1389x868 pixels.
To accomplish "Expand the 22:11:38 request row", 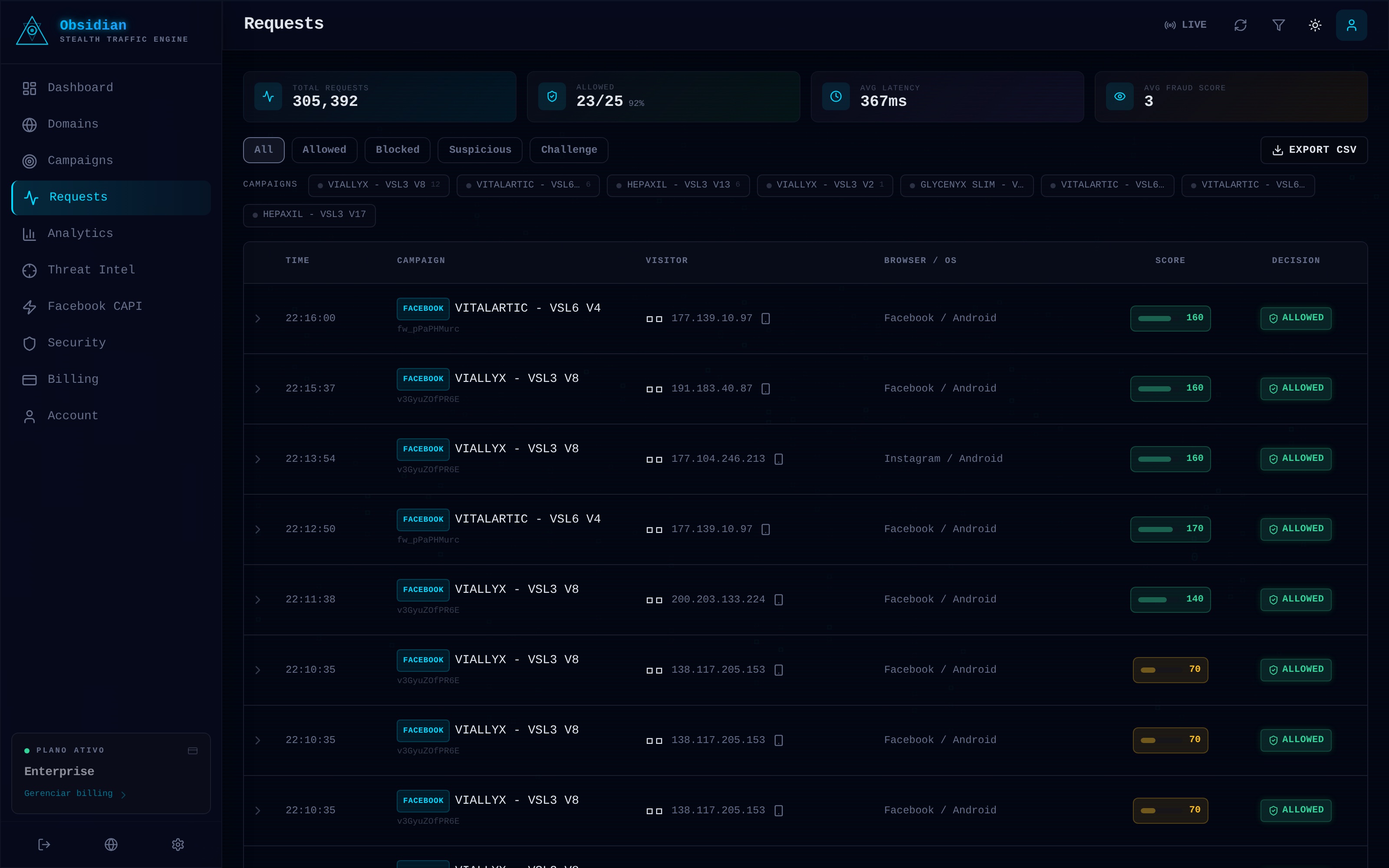I will [258, 600].
